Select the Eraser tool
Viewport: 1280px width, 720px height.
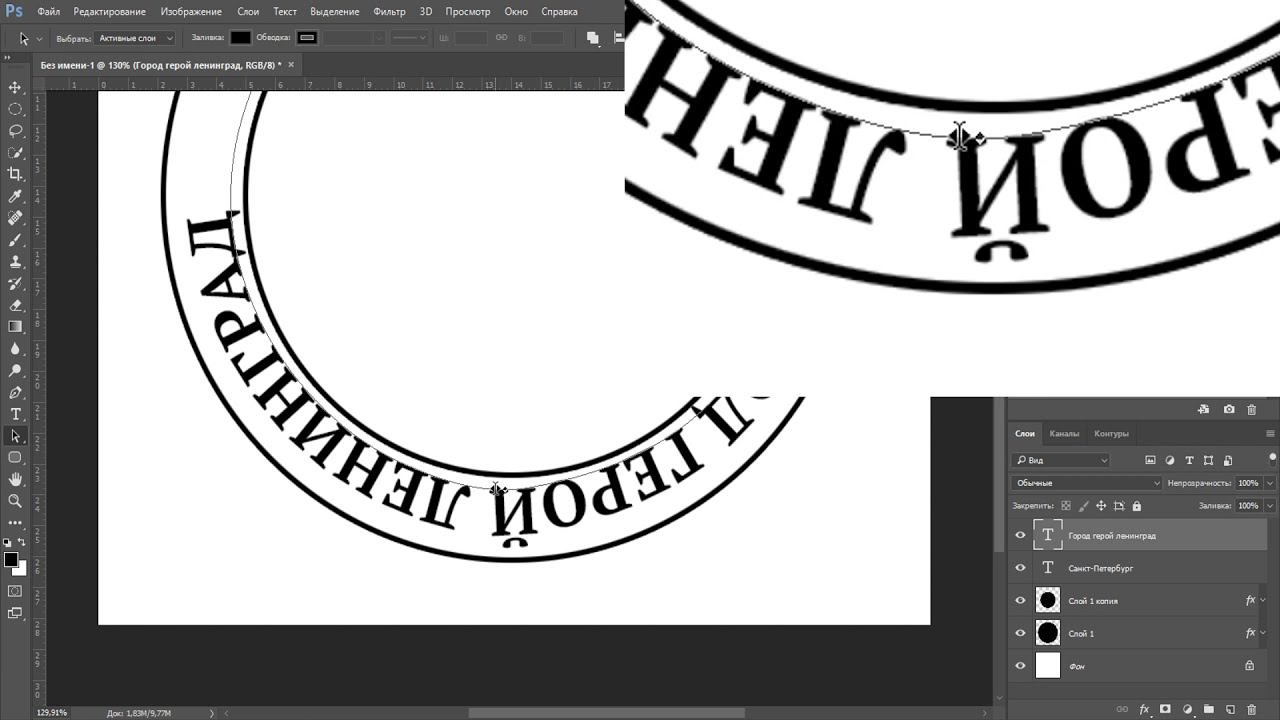click(x=15, y=305)
